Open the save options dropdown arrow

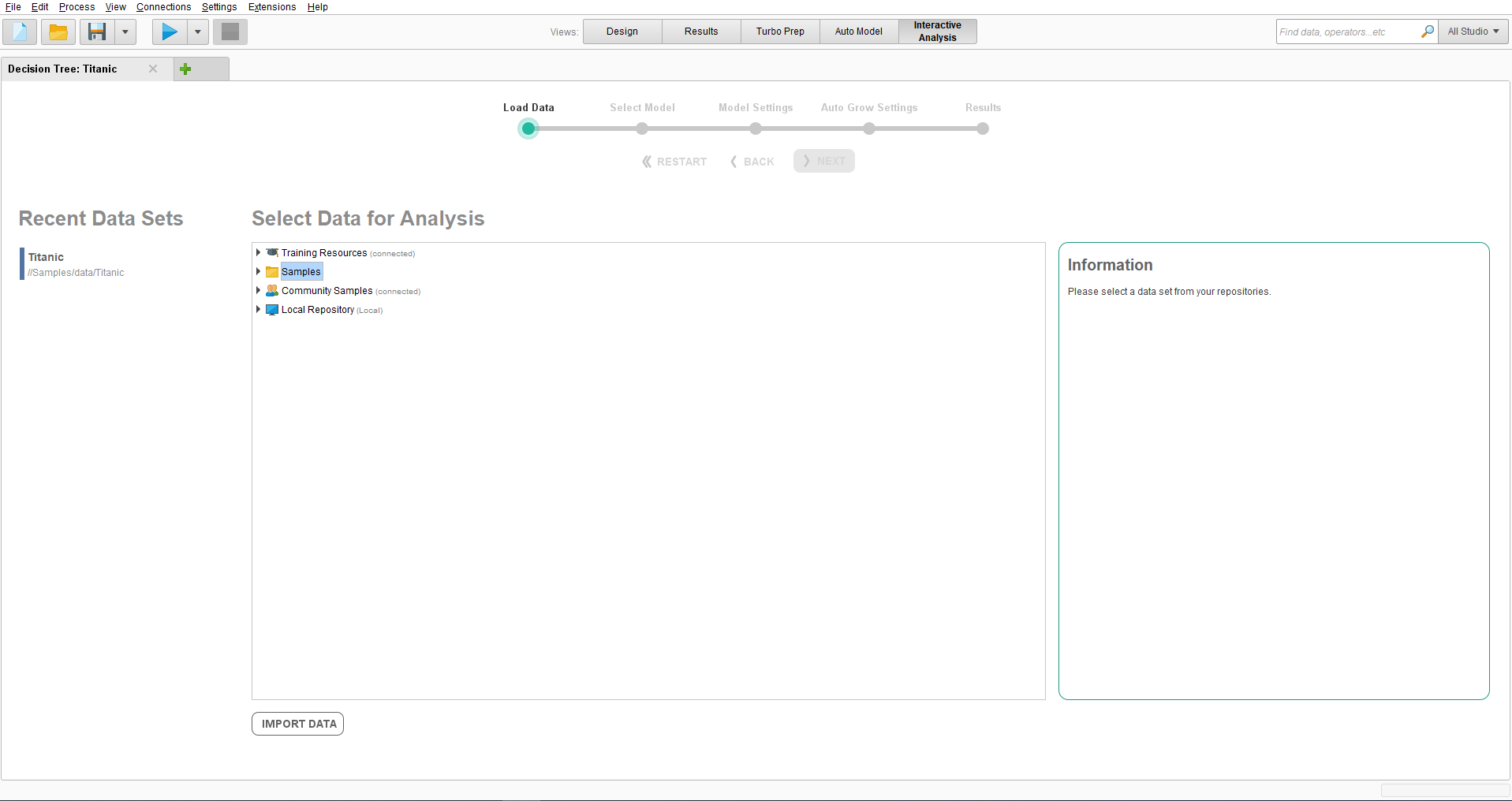125,32
